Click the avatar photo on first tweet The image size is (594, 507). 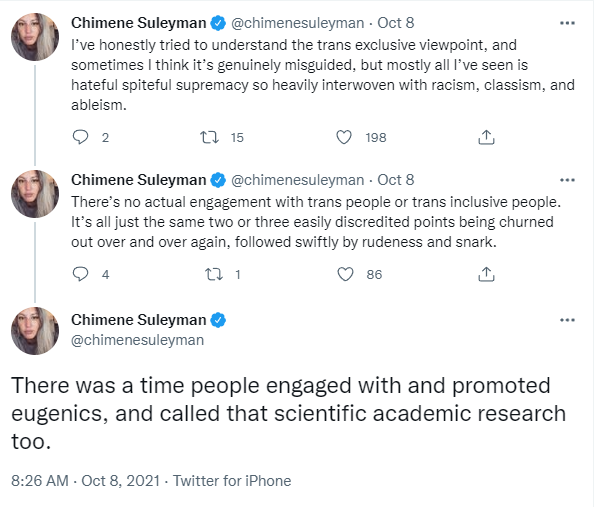point(35,37)
